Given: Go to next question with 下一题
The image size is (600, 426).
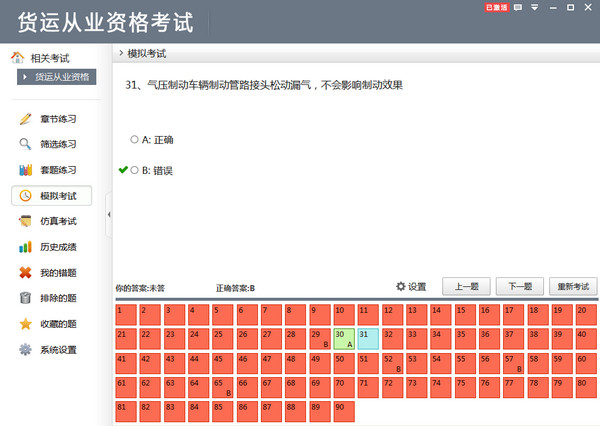Looking at the screenshot, I should point(519,286).
